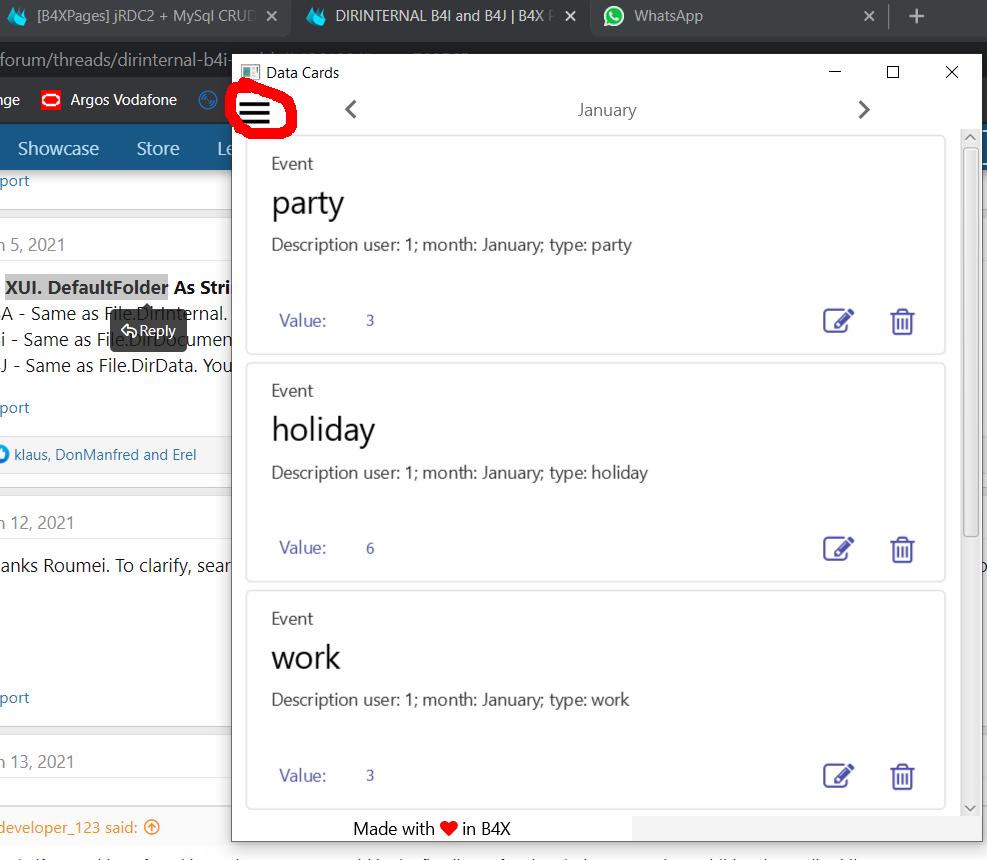The image size is (987, 860).
Task: Close the WhatsApp browser tab
Action: (x=869, y=16)
